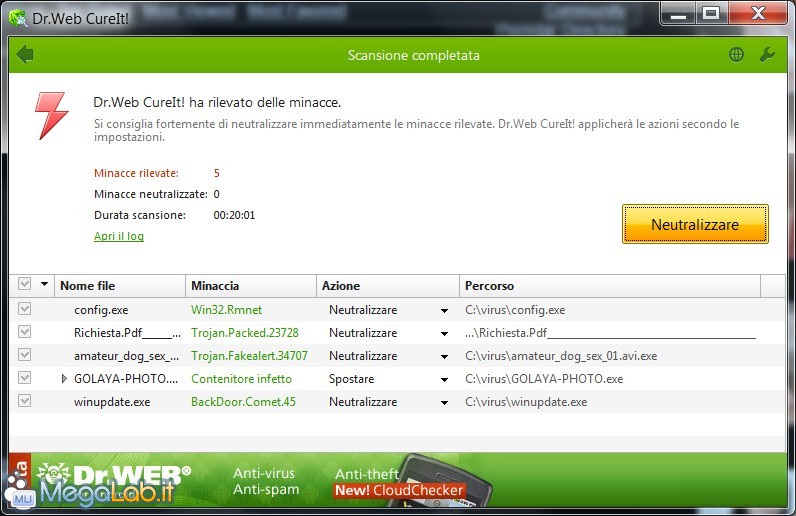
Task: Close the Dr.Web CureIt! window
Action: tap(758, 13)
